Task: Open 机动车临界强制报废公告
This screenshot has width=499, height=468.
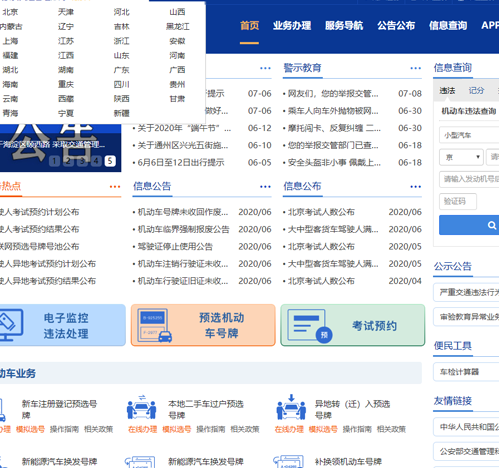Action: click(x=183, y=229)
